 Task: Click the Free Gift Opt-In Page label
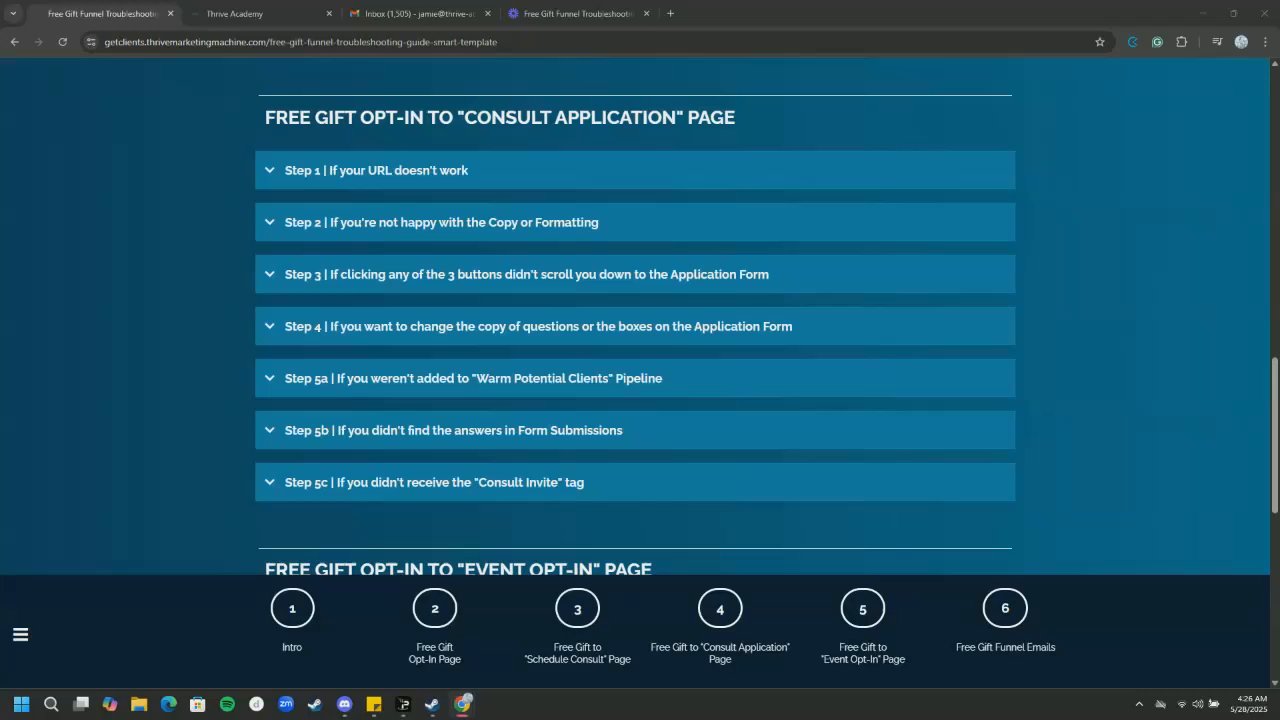tap(435, 653)
